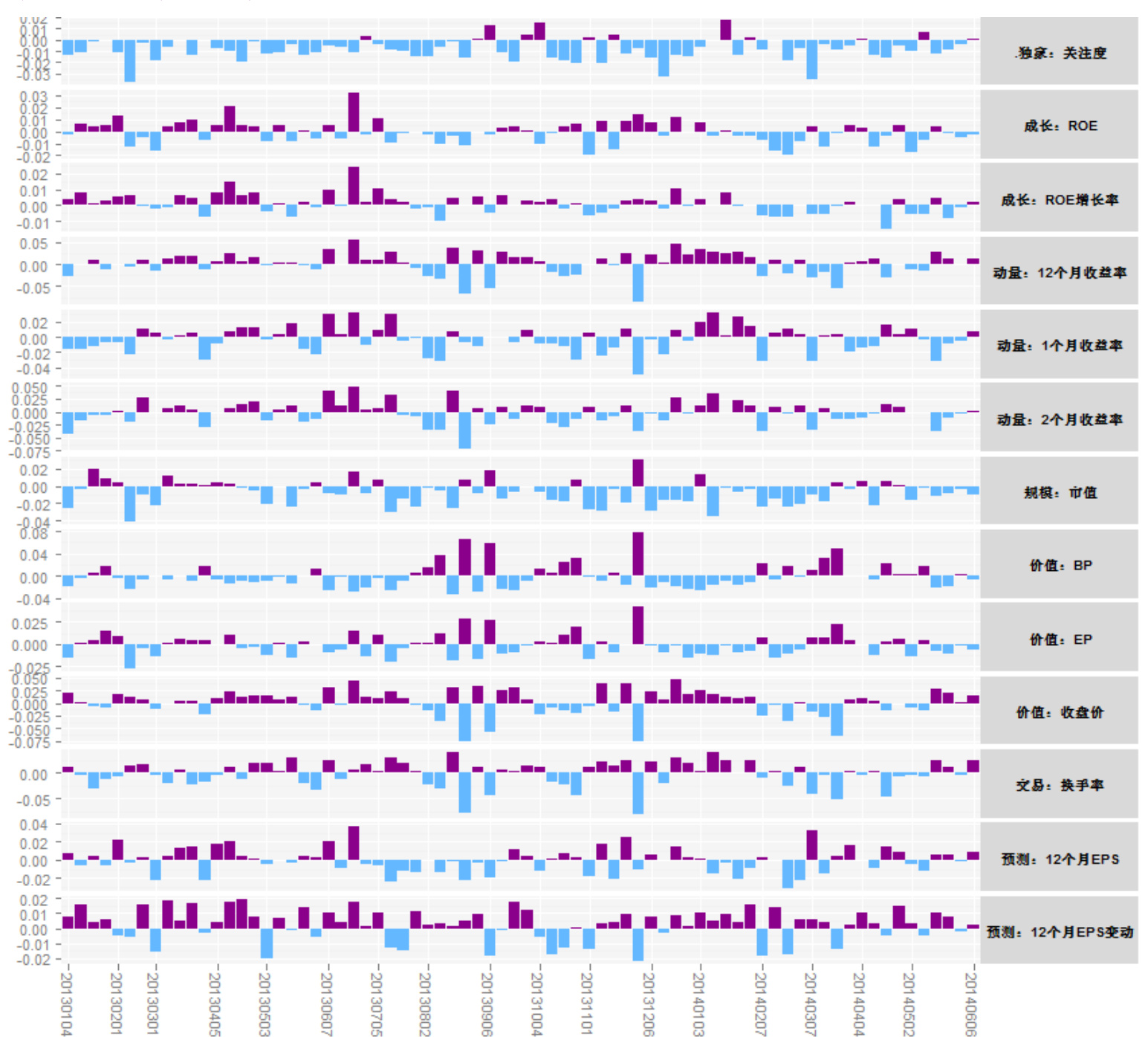Select the 成长：ROE panel label

click(1060, 126)
